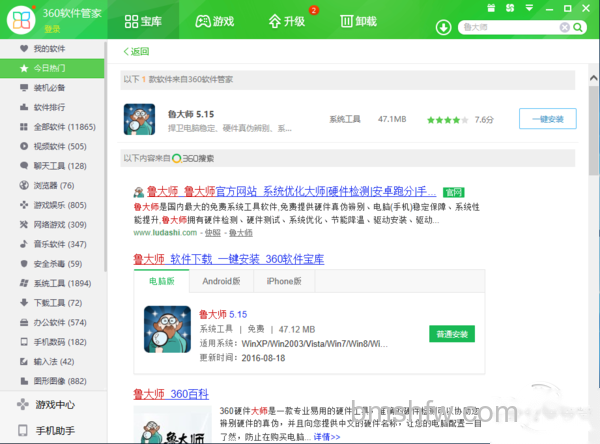Click the star rating of 鲁大师
Viewport: 600px width, 444px height.
(447, 120)
